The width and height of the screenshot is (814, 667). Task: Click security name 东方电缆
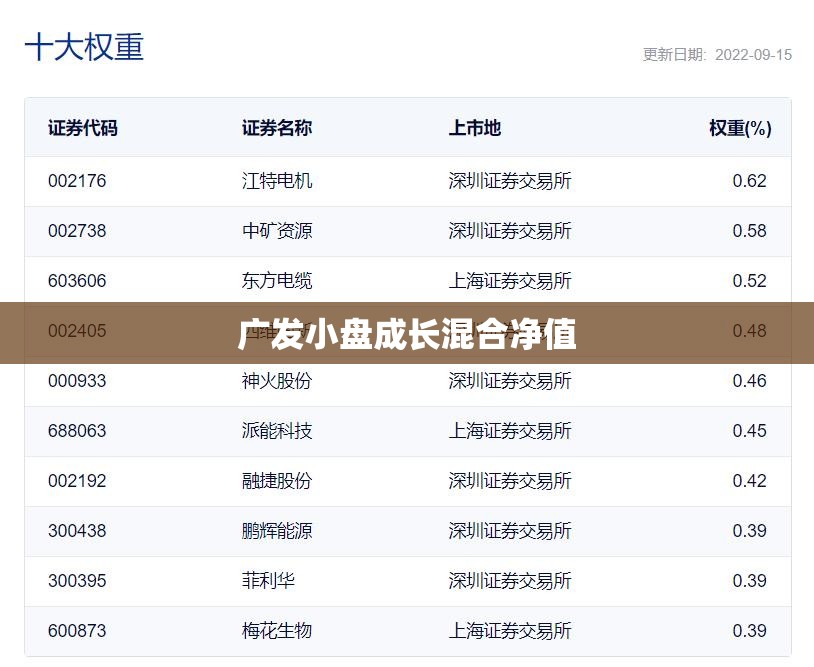(x=277, y=281)
